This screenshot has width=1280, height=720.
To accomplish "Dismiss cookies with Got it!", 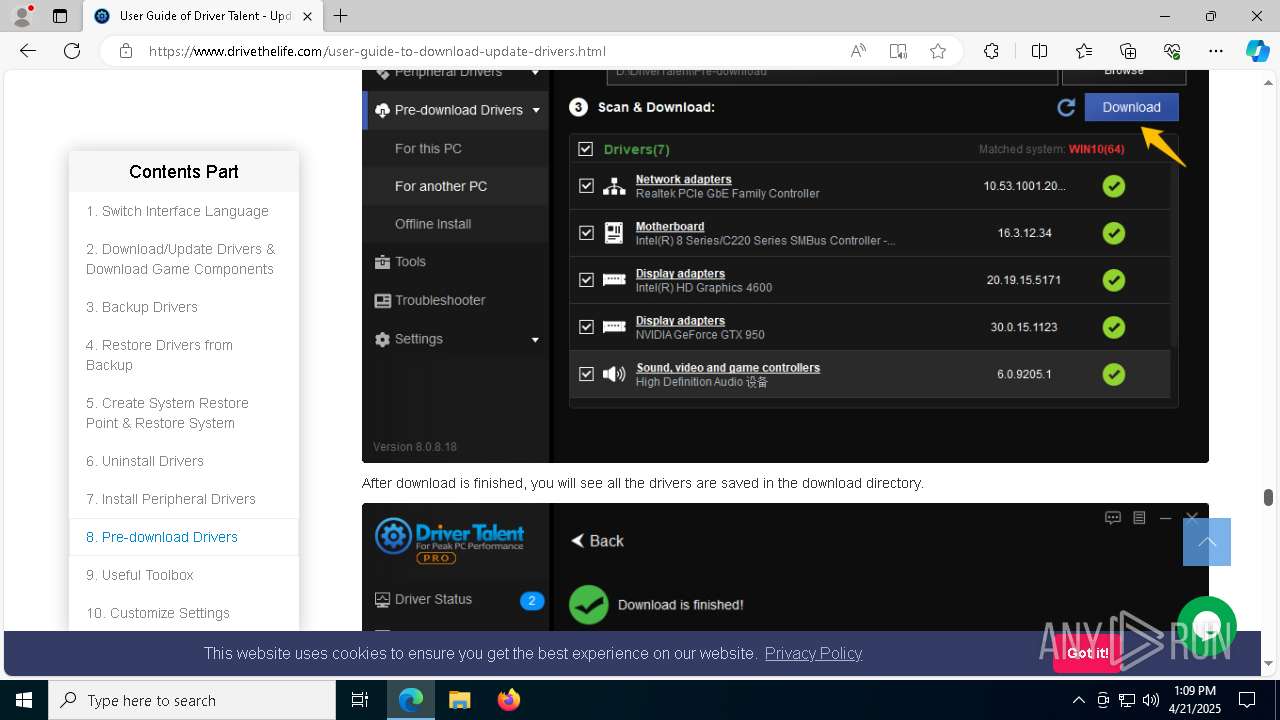I will [1088, 653].
